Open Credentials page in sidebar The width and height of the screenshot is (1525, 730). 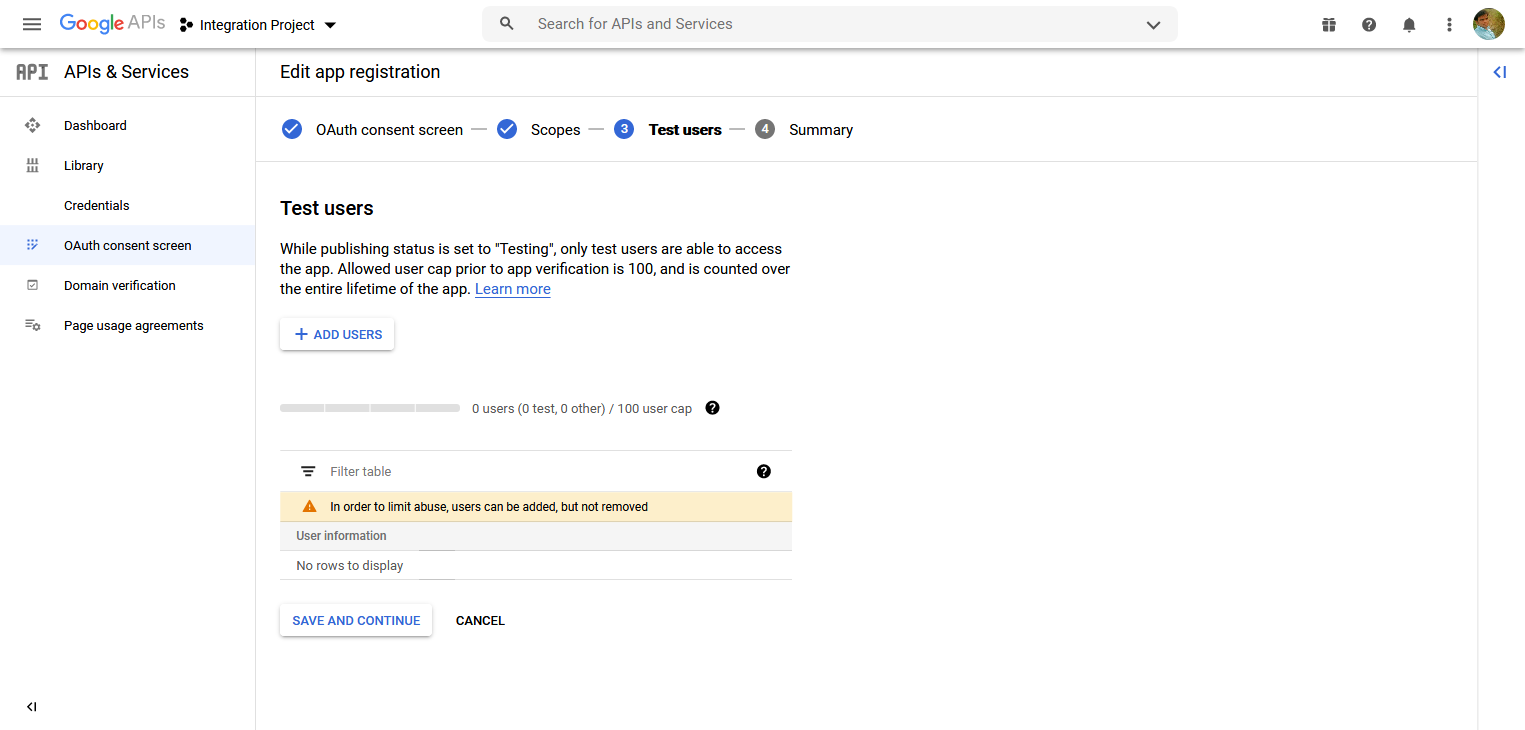coord(97,206)
